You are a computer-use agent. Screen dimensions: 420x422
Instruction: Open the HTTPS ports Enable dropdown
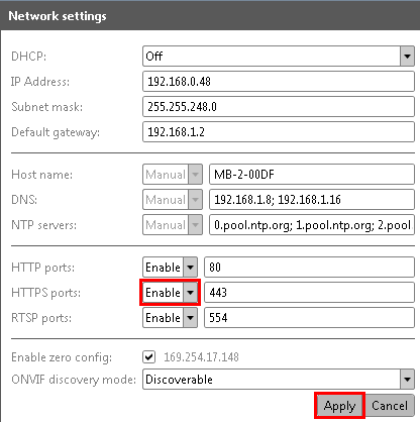(x=170, y=293)
